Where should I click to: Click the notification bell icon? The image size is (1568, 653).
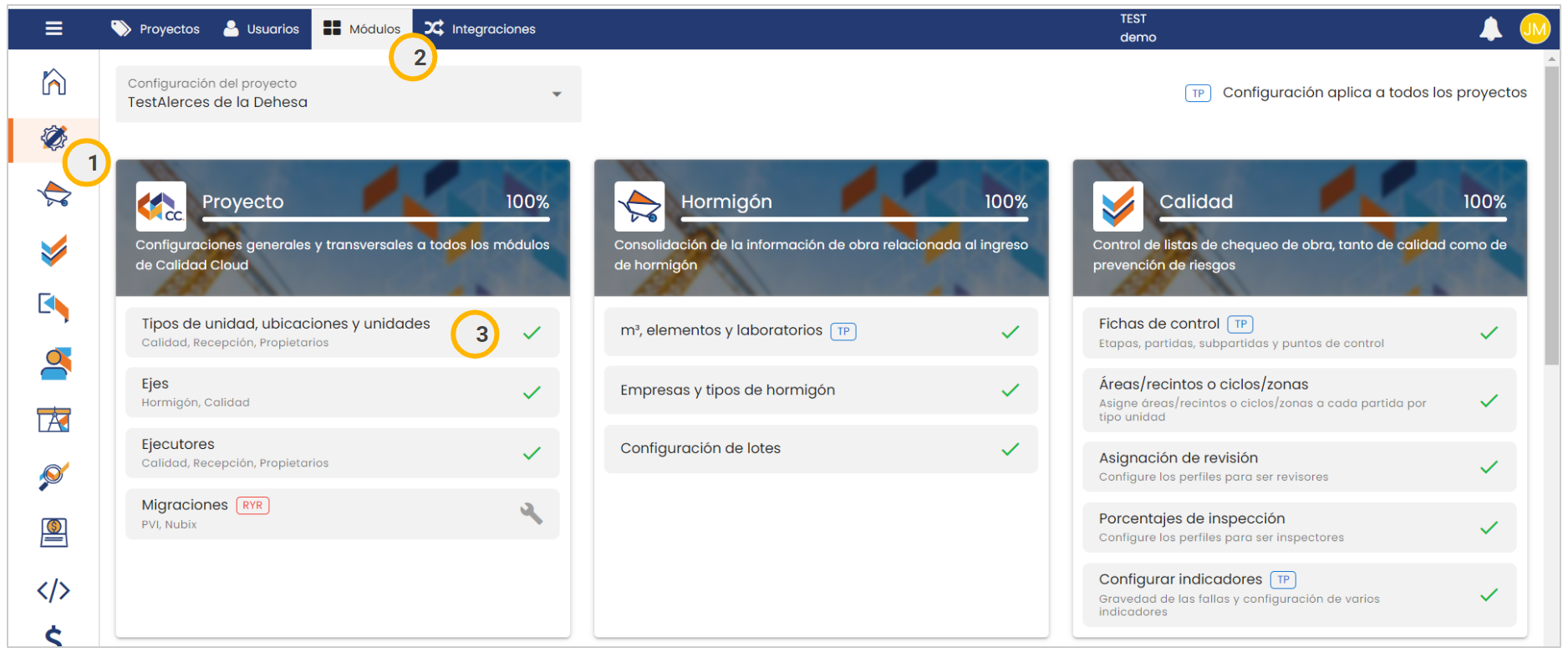point(1490,29)
